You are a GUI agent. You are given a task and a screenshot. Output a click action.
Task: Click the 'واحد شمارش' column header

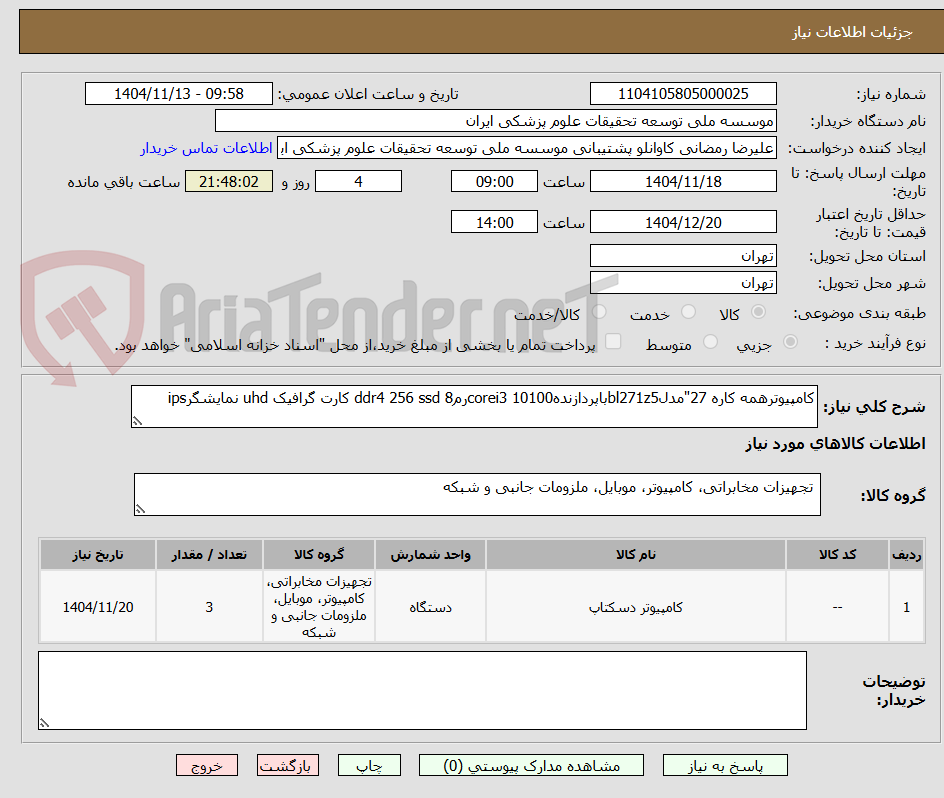pyautogui.click(x=430, y=555)
